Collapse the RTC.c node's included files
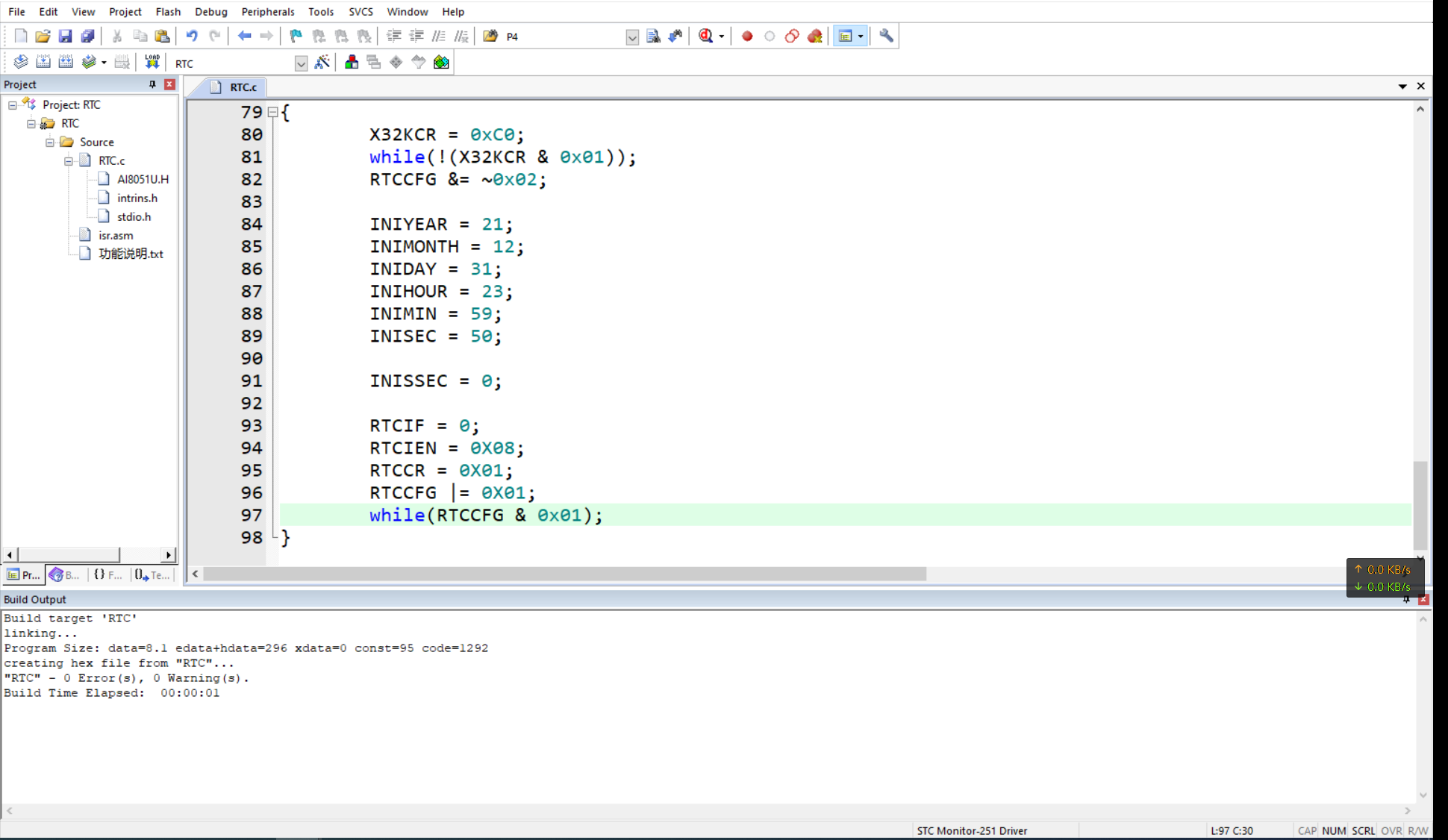 (69, 161)
